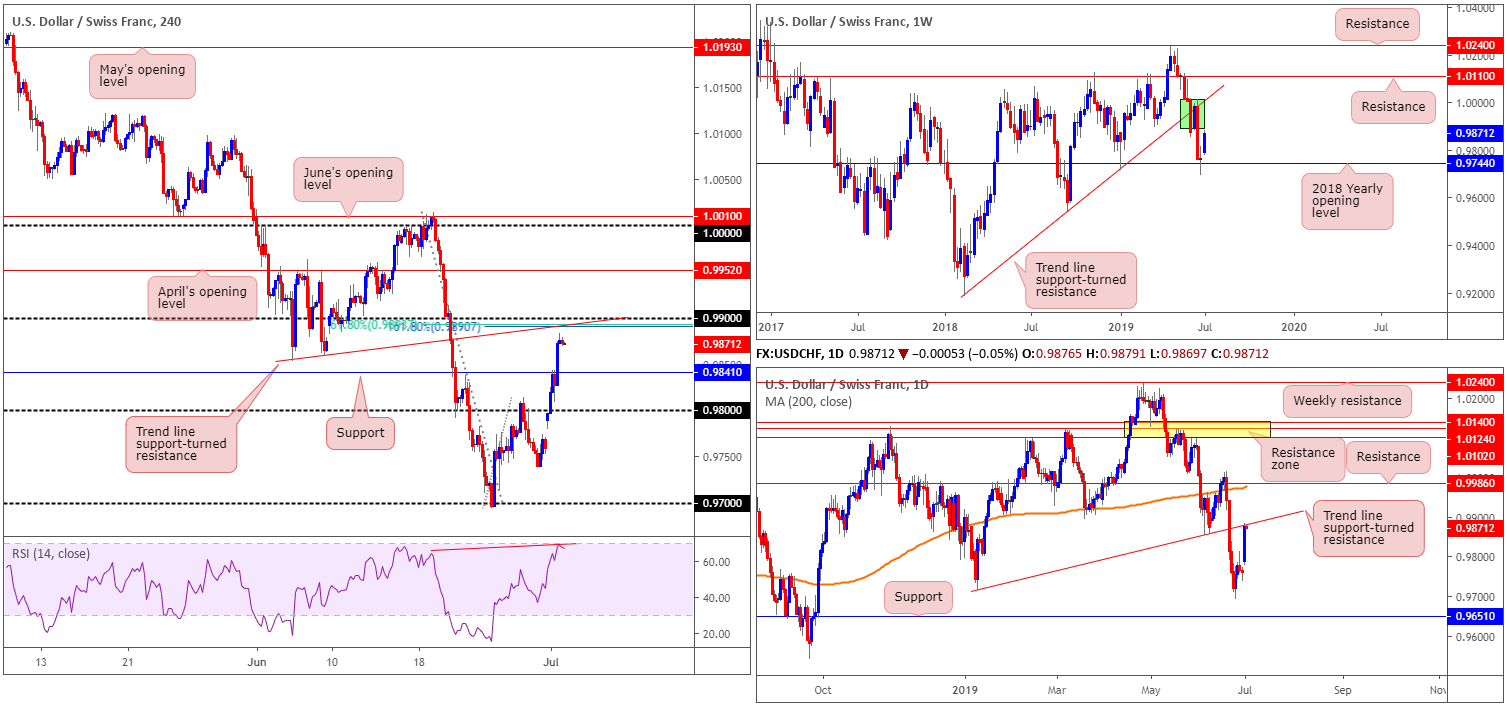Image resolution: width=1507 pixels, height=705 pixels.
Task: Select the 'Support' callout on the daily chart
Action: pos(919,597)
